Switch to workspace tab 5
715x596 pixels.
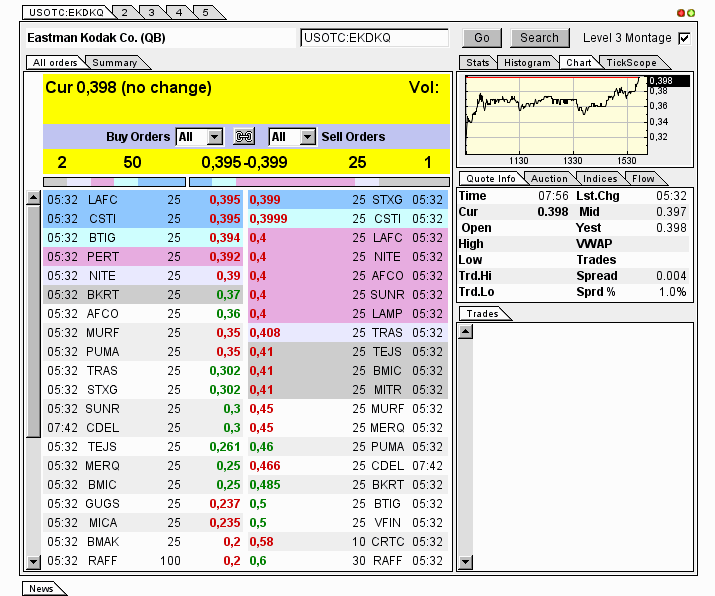[x=206, y=12]
